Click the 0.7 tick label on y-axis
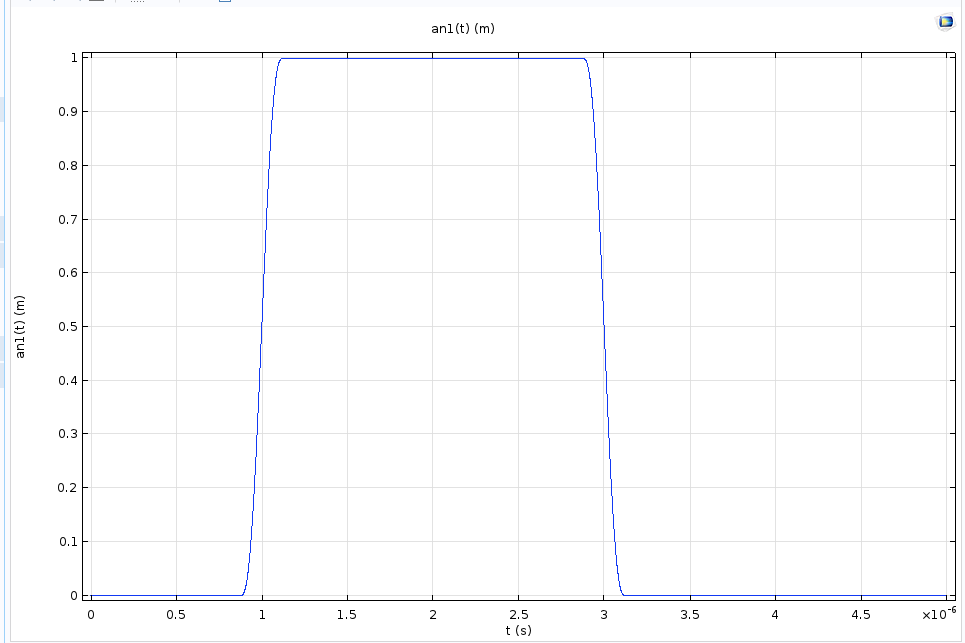 pyautogui.click(x=67, y=219)
